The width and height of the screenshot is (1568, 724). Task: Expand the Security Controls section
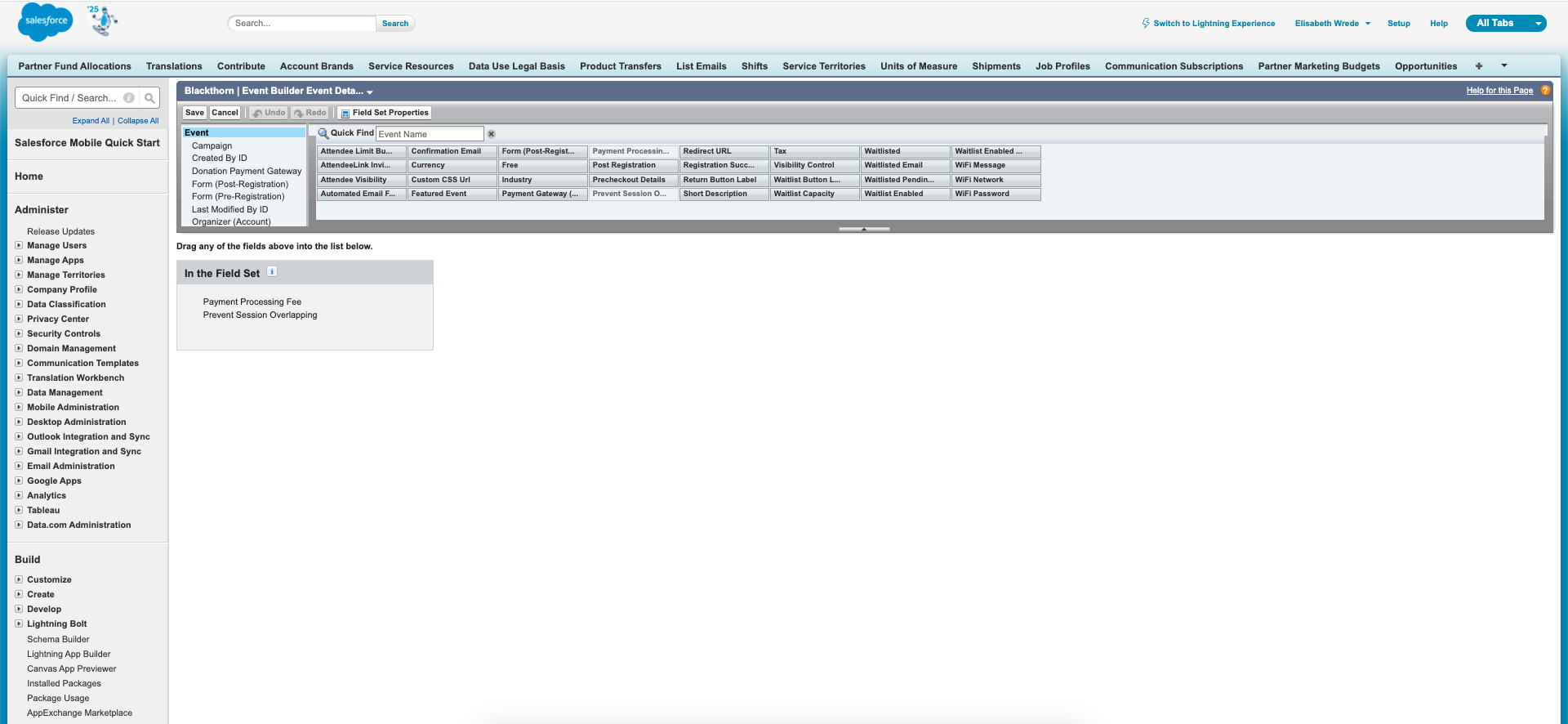[x=19, y=333]
